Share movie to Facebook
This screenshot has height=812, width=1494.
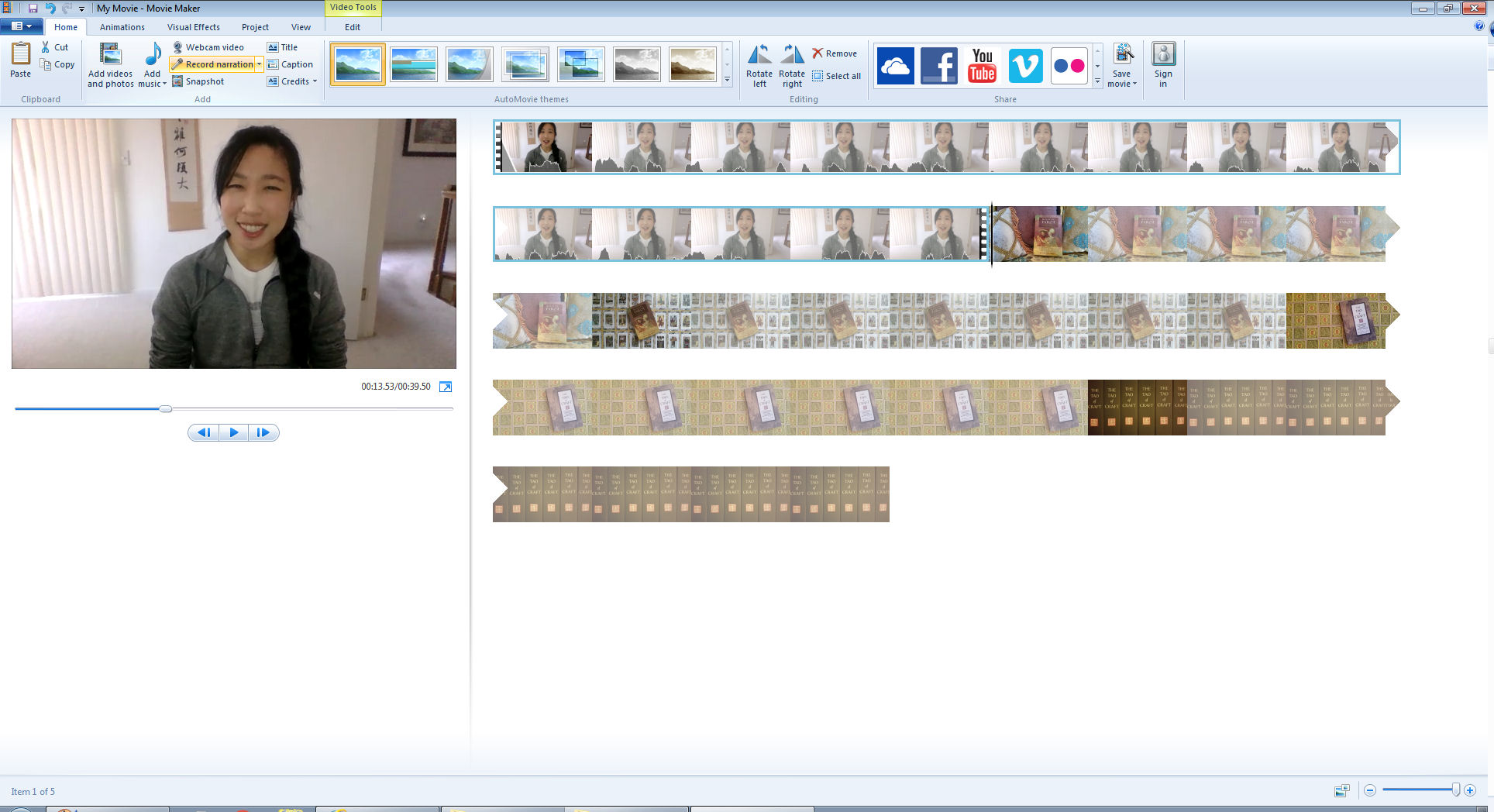(x=938, y=66)
